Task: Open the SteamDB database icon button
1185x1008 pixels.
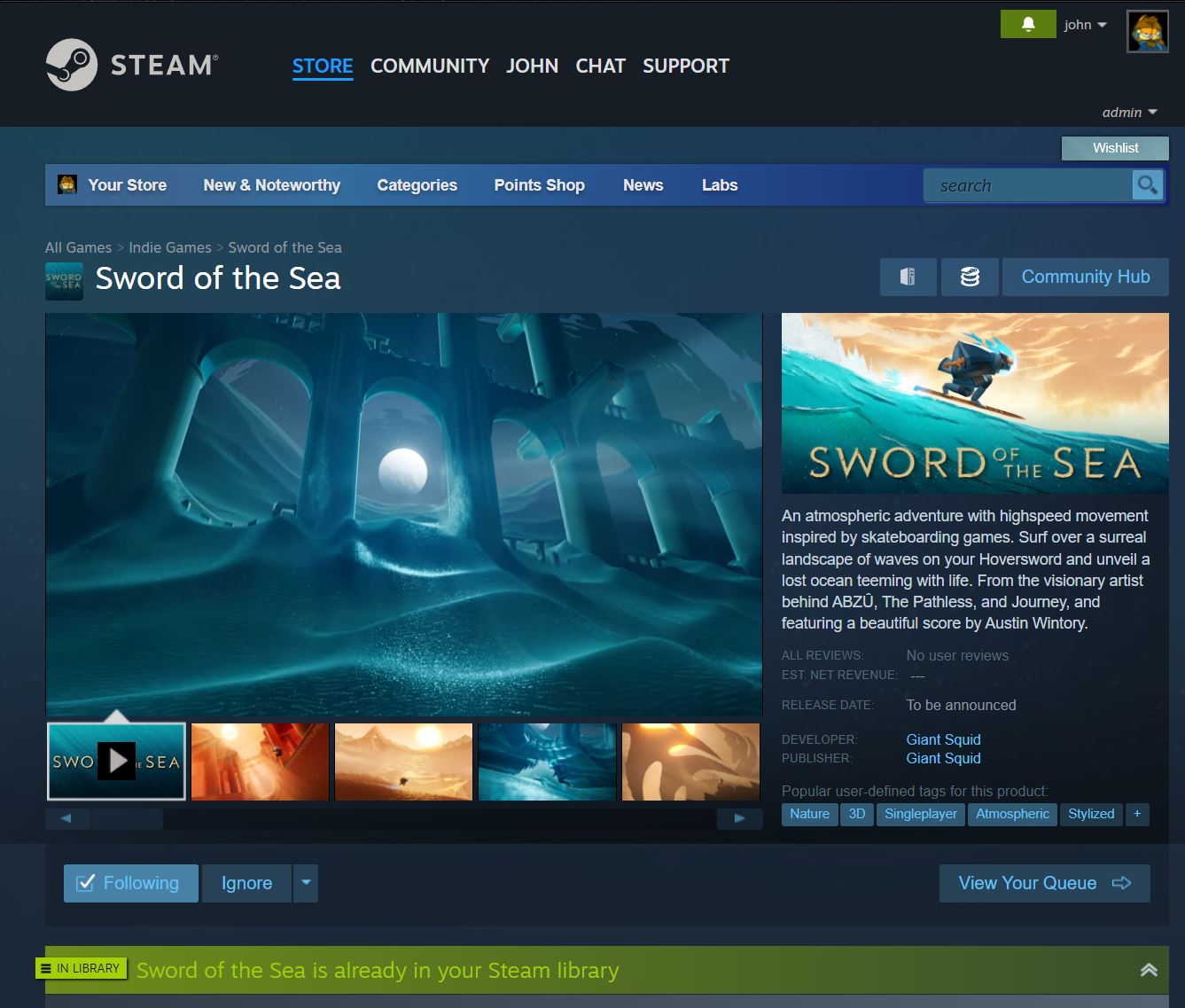Action: pos(970,277)
